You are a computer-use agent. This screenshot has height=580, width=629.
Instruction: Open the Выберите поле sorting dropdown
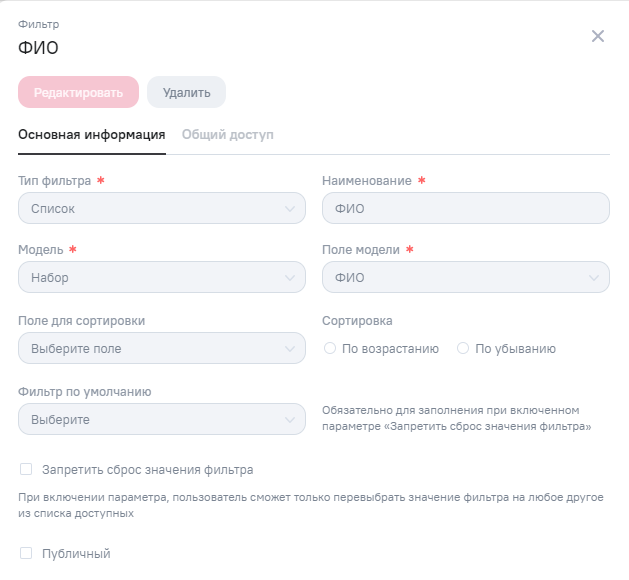tap(150, 349)
